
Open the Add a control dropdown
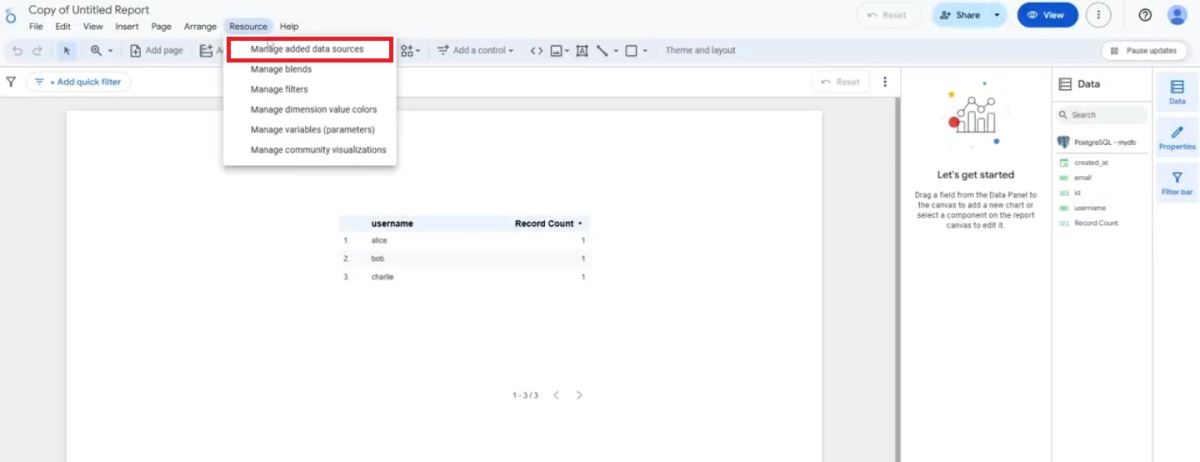tap(475, 50)
